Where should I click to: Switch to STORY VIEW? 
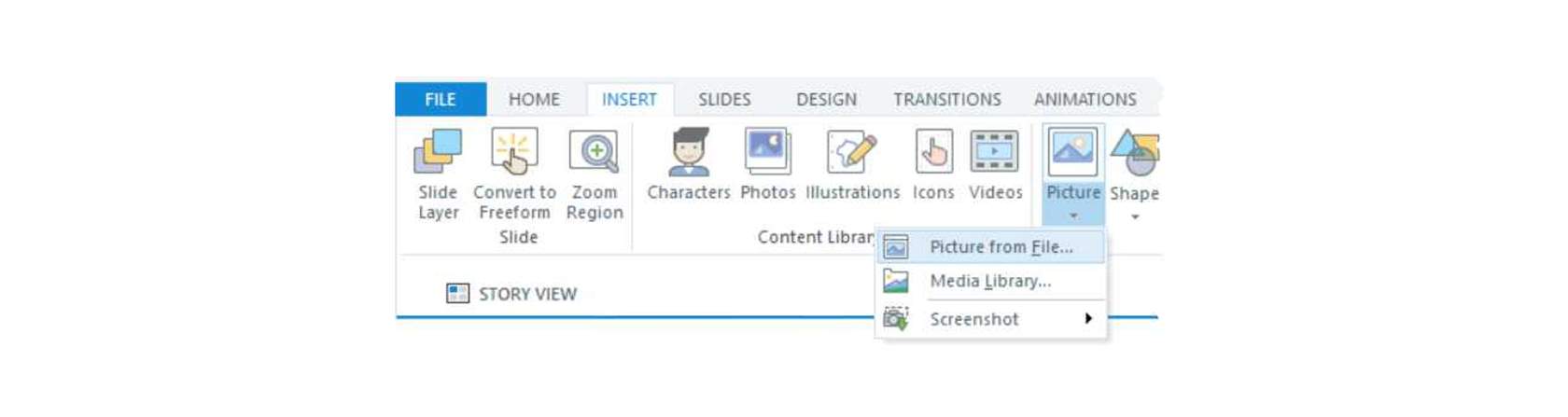[511, 294]
